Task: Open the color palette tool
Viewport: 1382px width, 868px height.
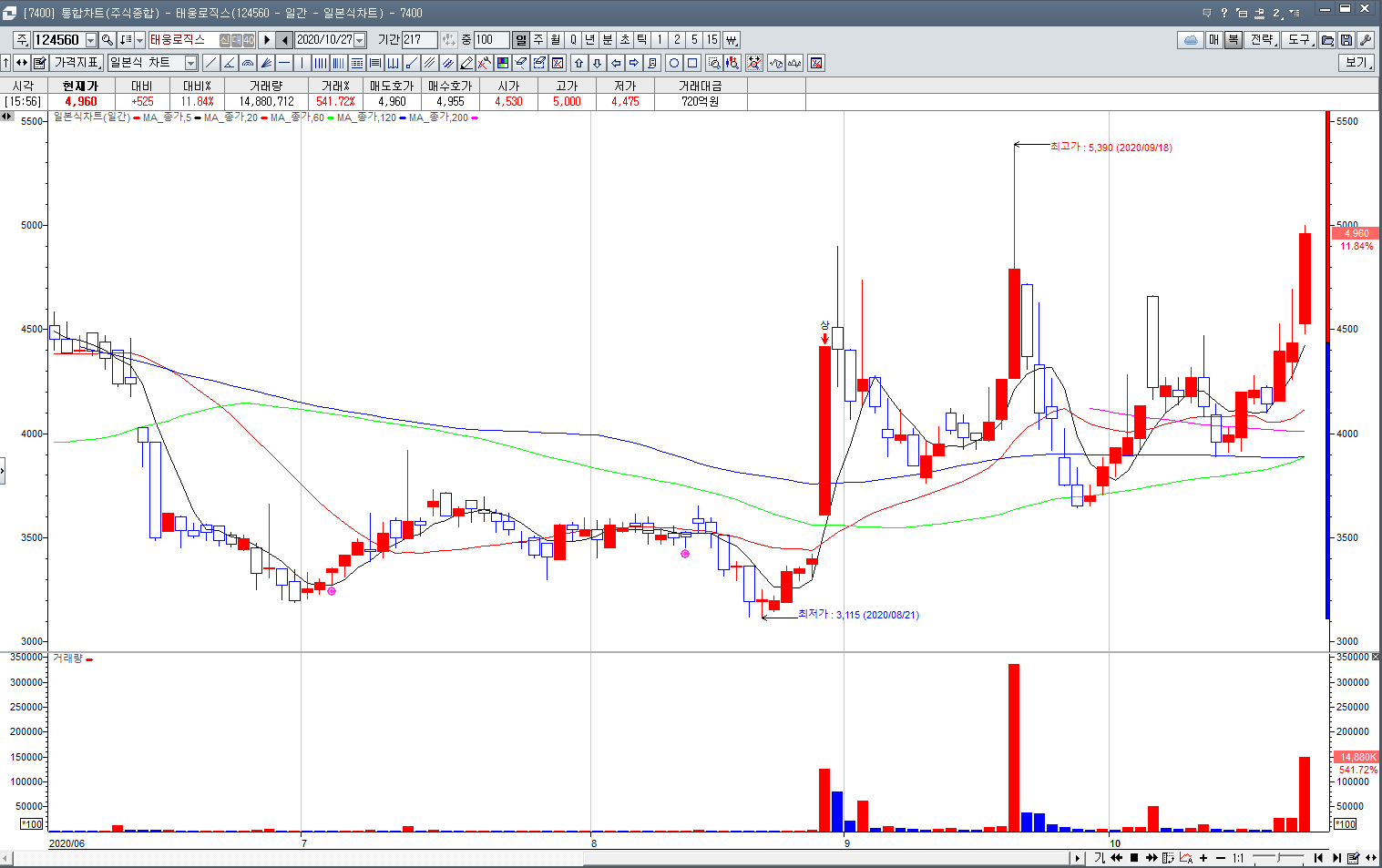Action: pyautogui.click(x=503, y=63)
